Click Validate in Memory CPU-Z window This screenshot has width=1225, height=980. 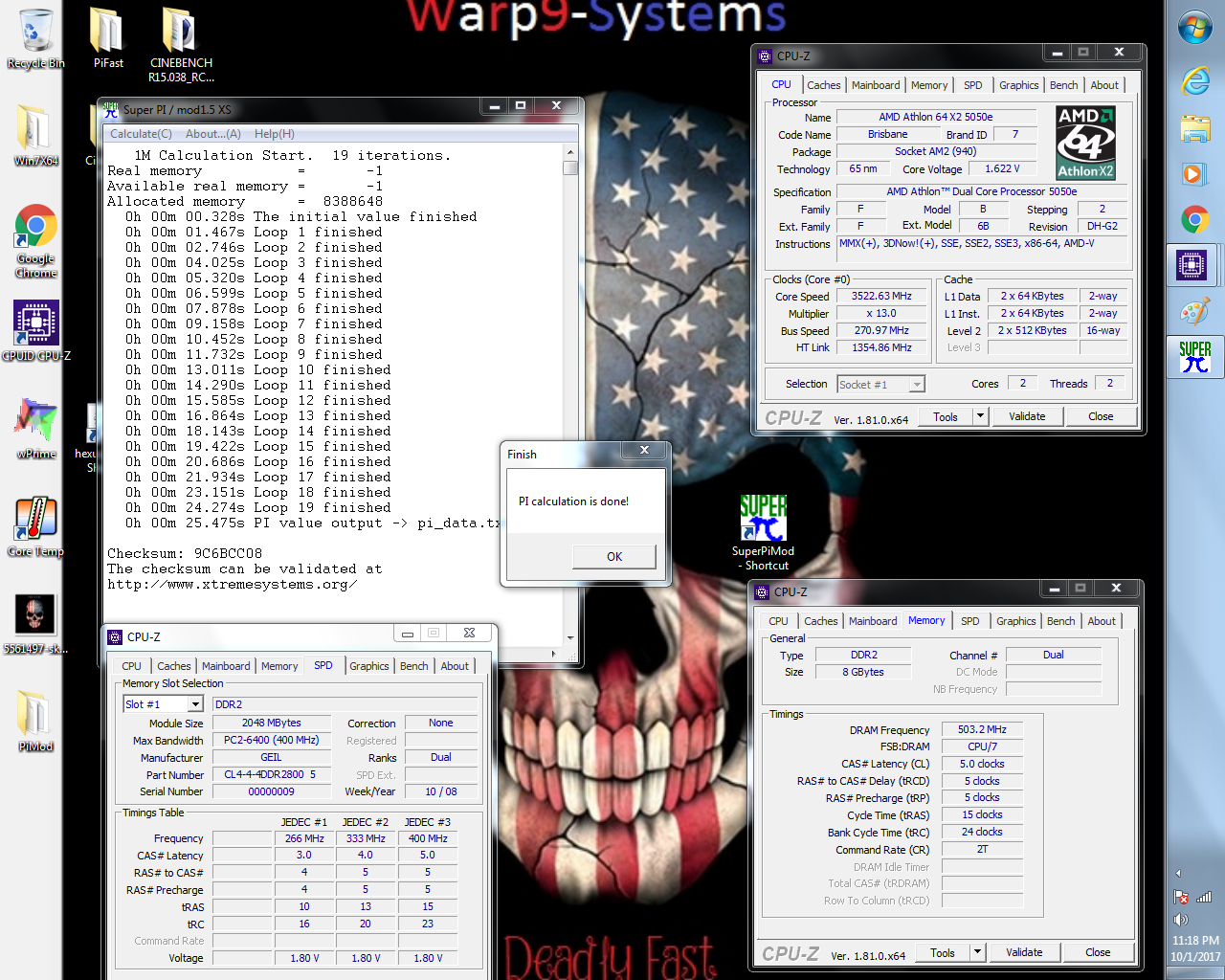[1024, 952]
